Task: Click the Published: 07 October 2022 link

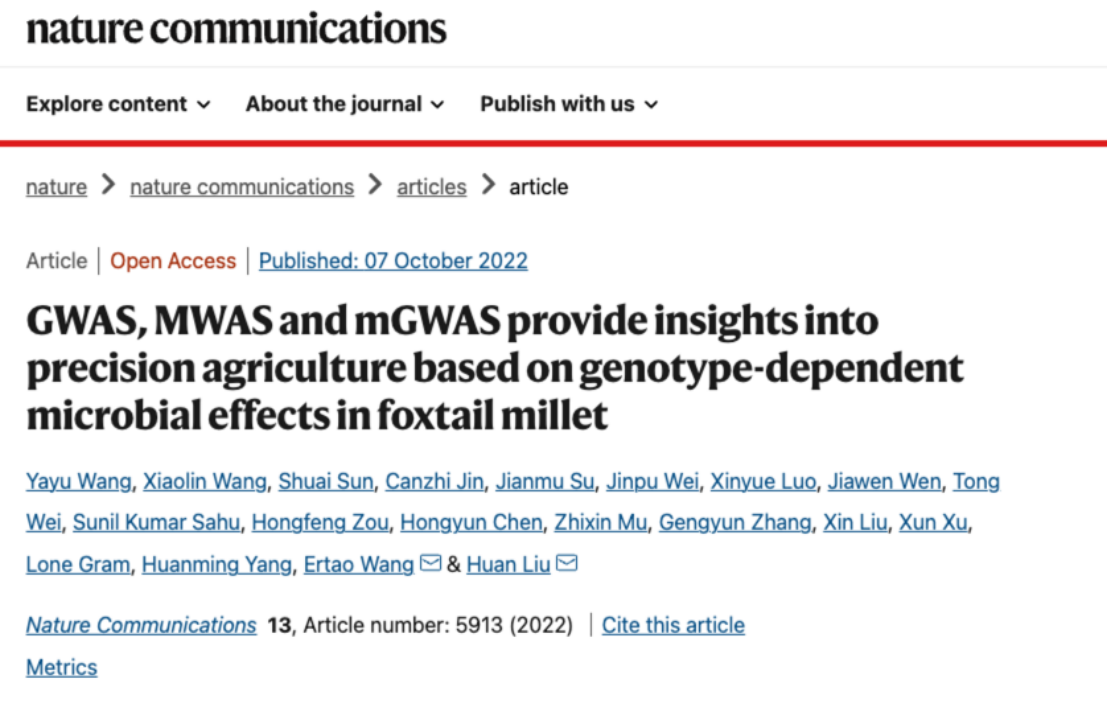Action: [393, 261]
